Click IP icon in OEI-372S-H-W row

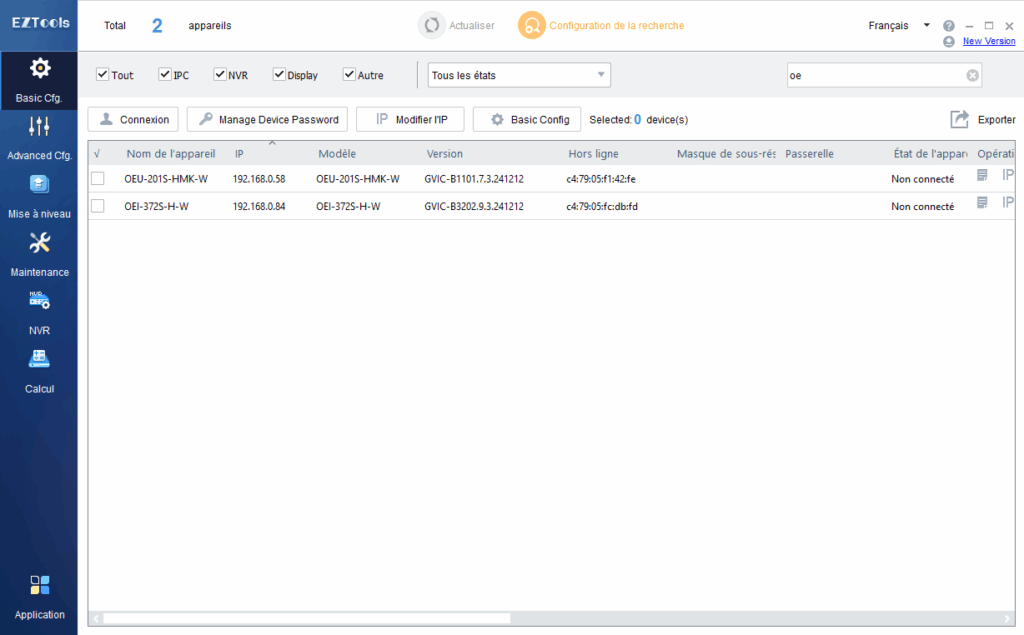tap(1008, 203)
